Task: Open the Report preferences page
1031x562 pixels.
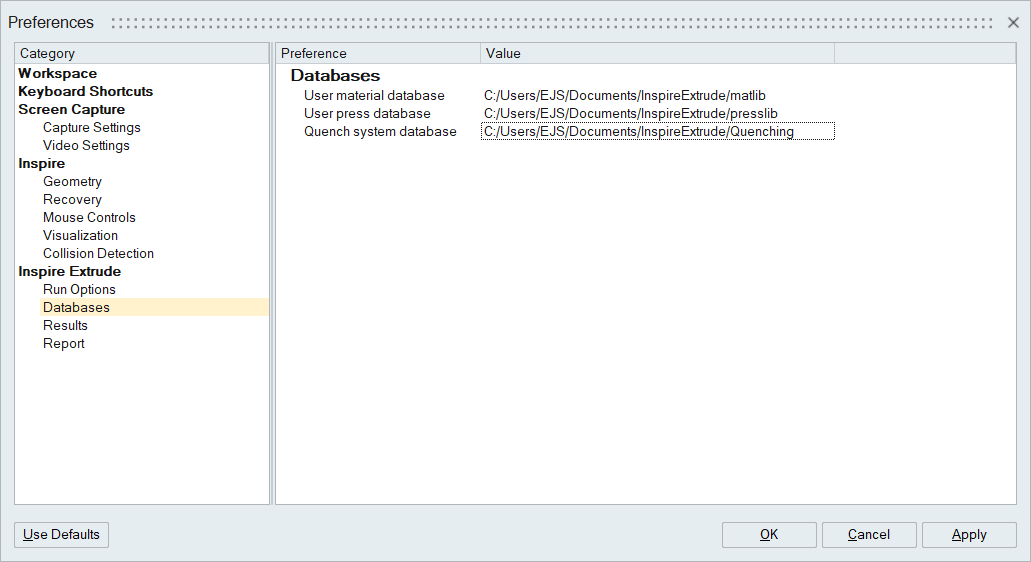Action: tap(63, 344)
